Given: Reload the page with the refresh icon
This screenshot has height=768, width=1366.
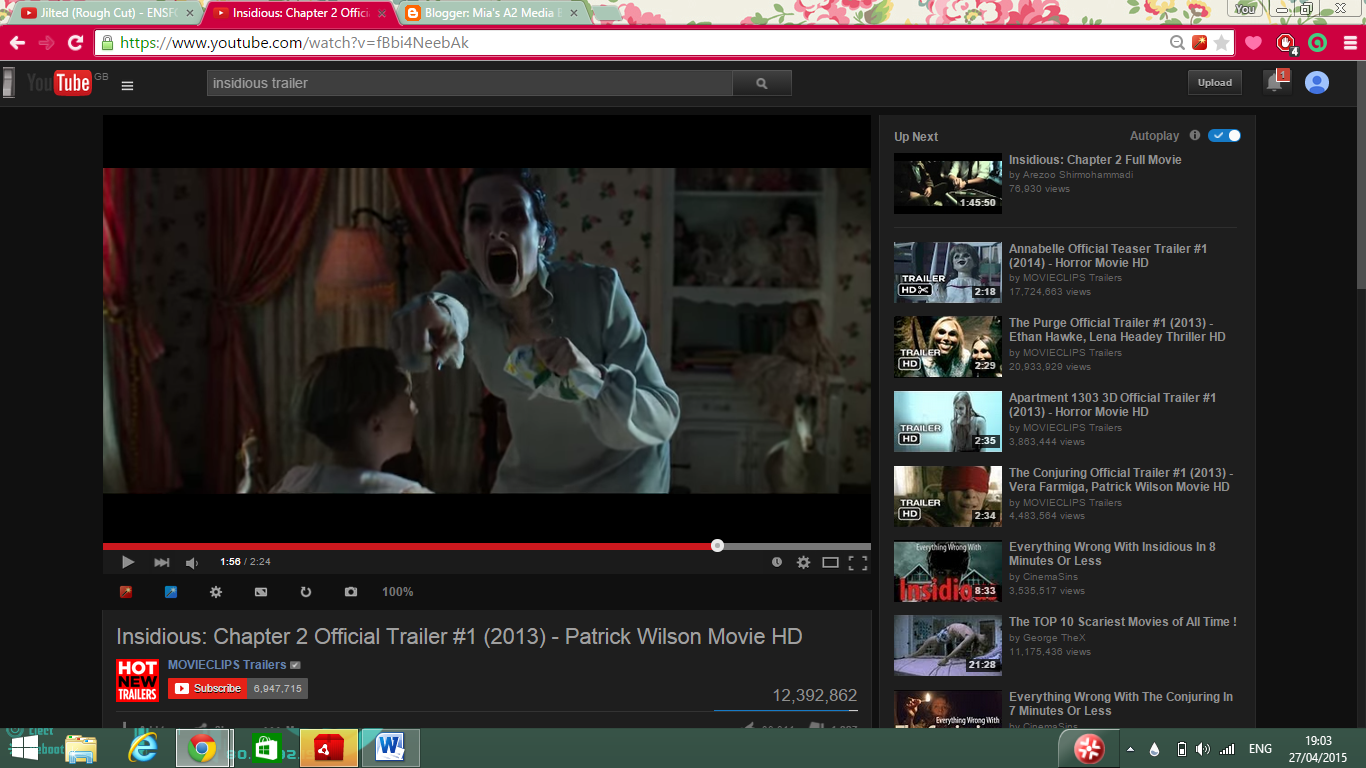Looking at the screenshot, I should 75,43.
